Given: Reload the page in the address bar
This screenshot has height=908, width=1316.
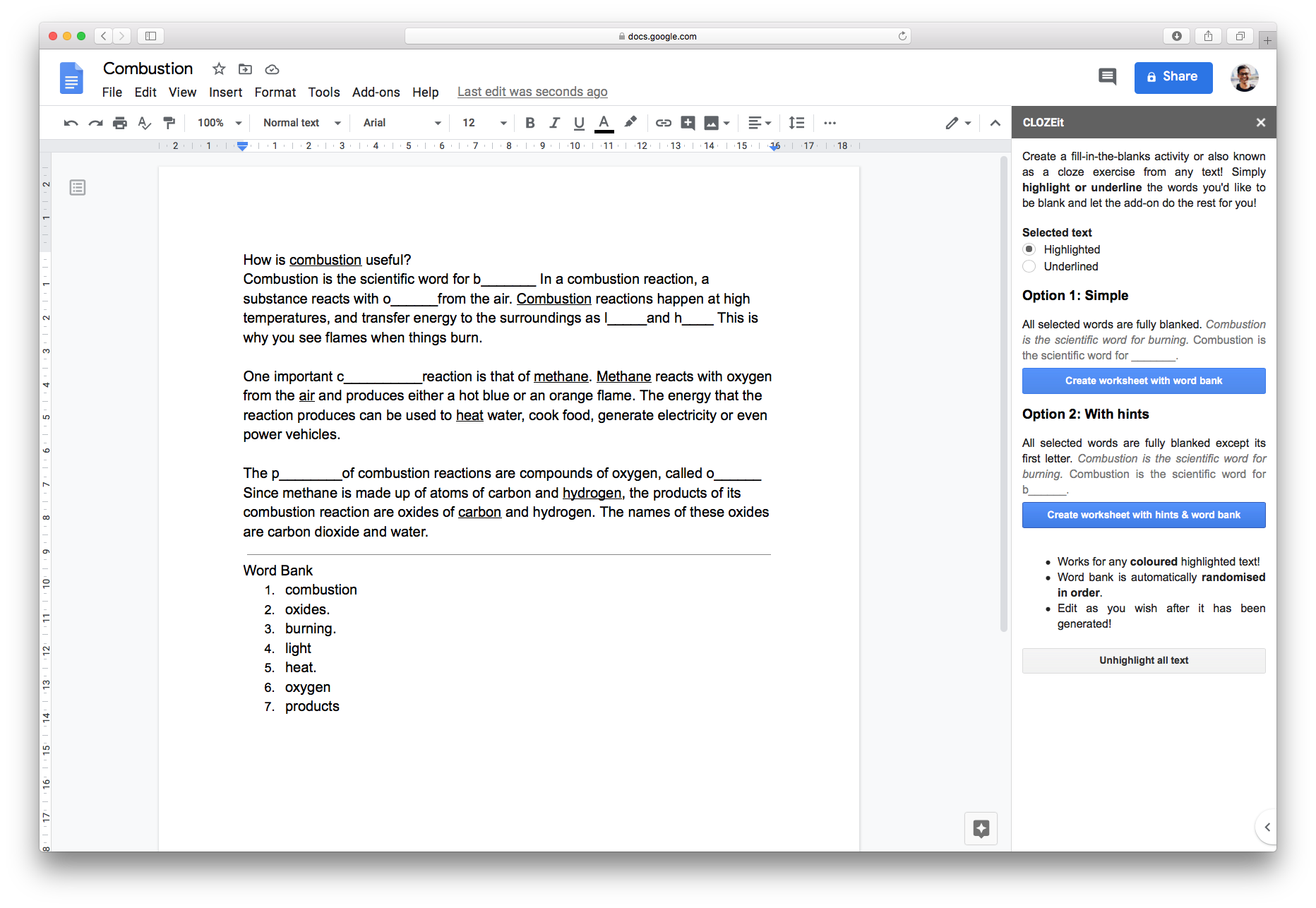Looking at the screenshot, I should tap(902, 36).
